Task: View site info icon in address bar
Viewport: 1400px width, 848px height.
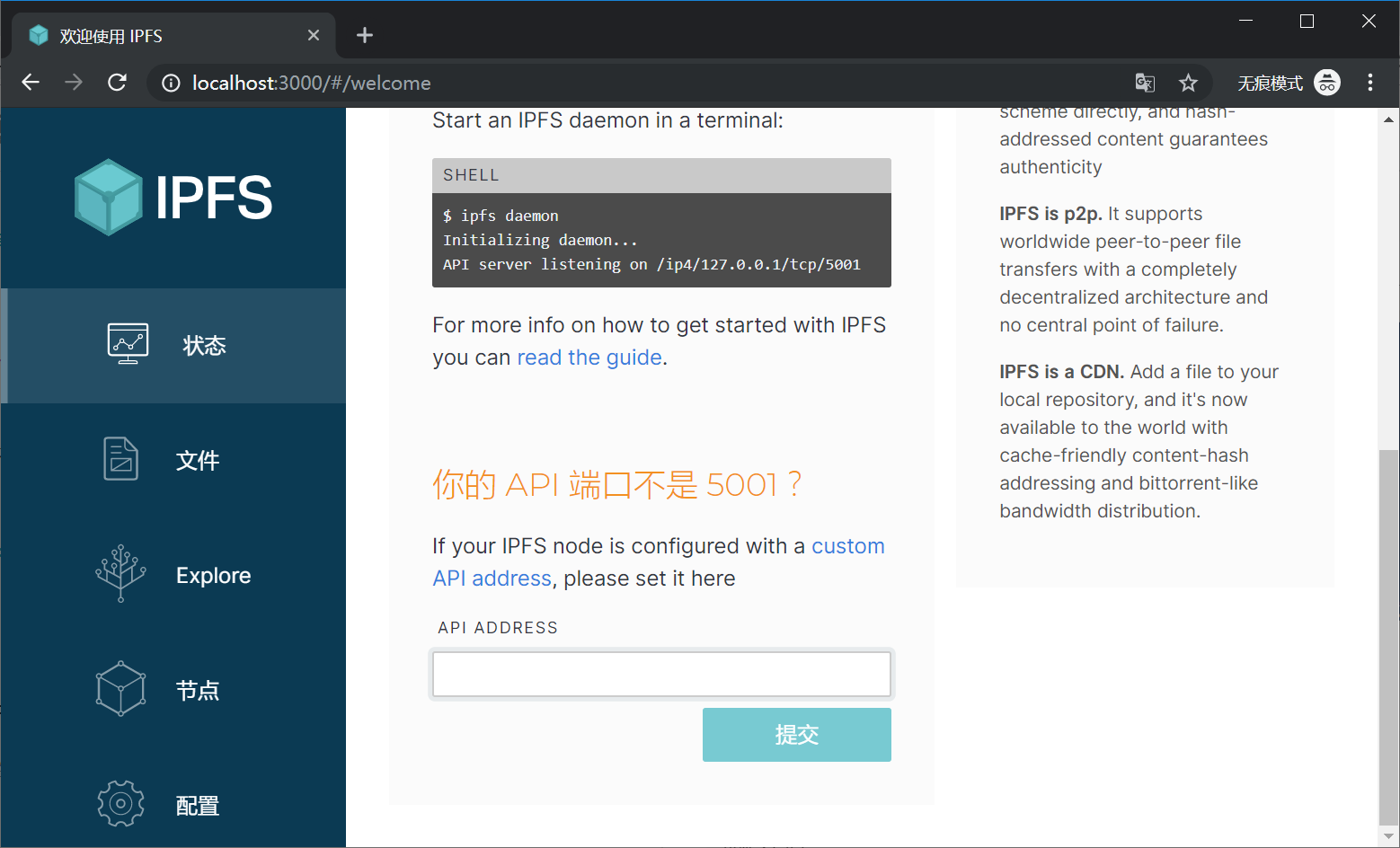Action: click(x=171, y=83)
